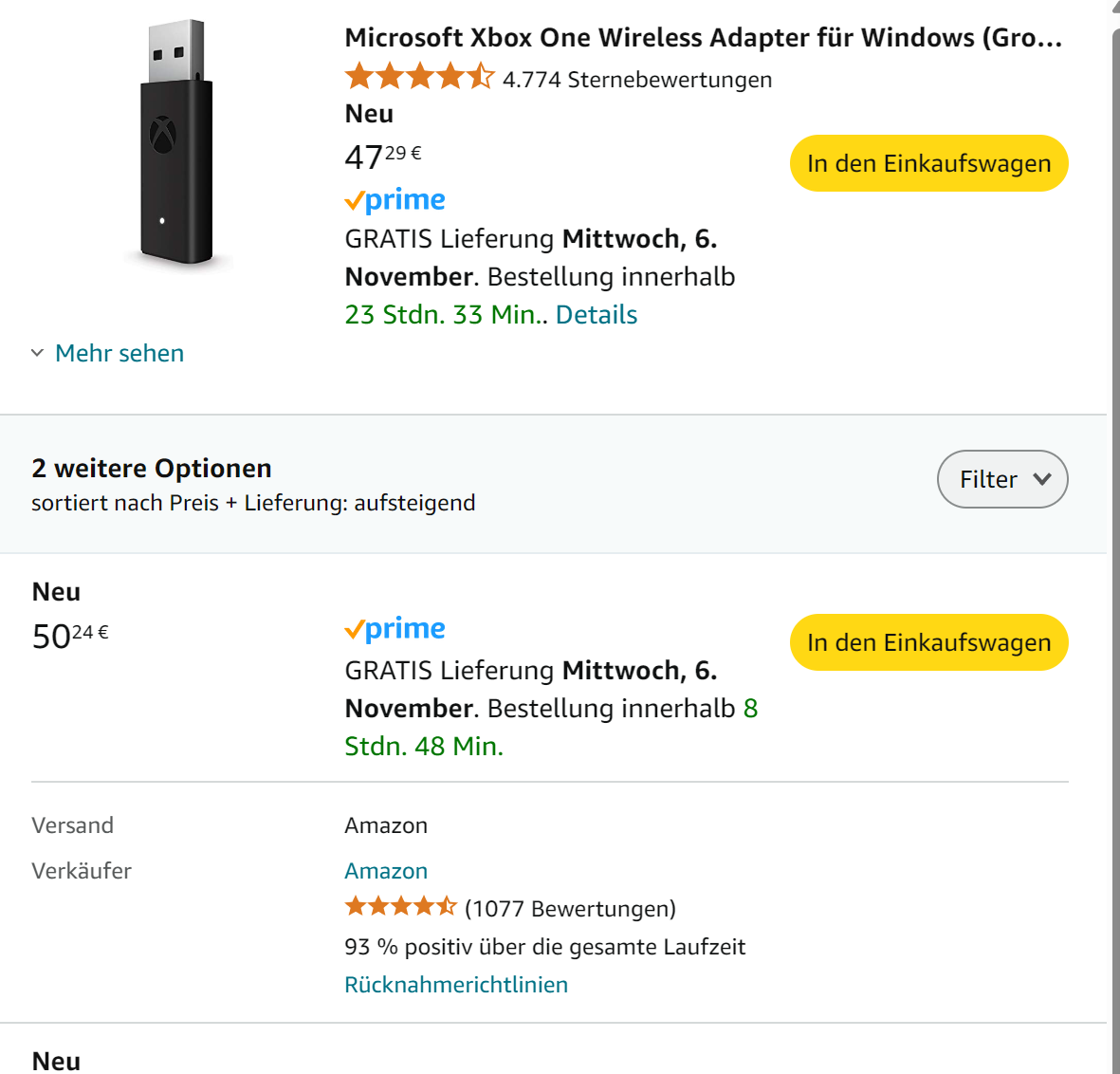Click the seller's star rating icons

click(x=400, y=907)
